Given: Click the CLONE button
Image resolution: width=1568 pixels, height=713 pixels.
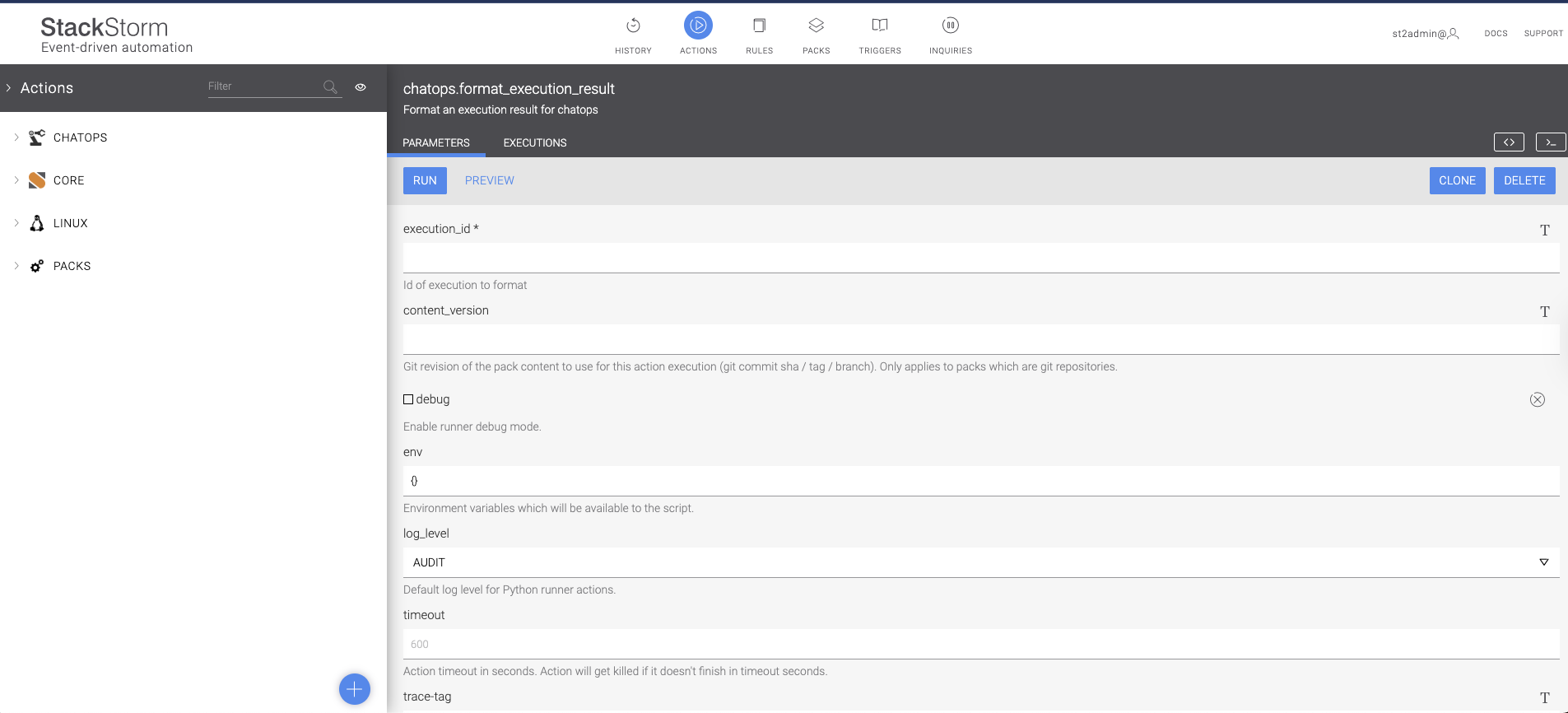Looking at the screenshot, I should coord(1457,180).
